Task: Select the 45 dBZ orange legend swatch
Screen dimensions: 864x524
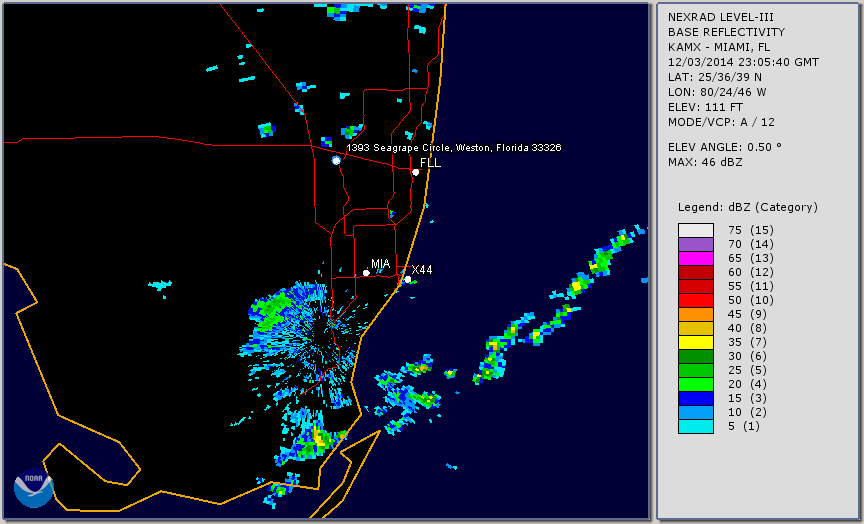Action: click(696, 314)
